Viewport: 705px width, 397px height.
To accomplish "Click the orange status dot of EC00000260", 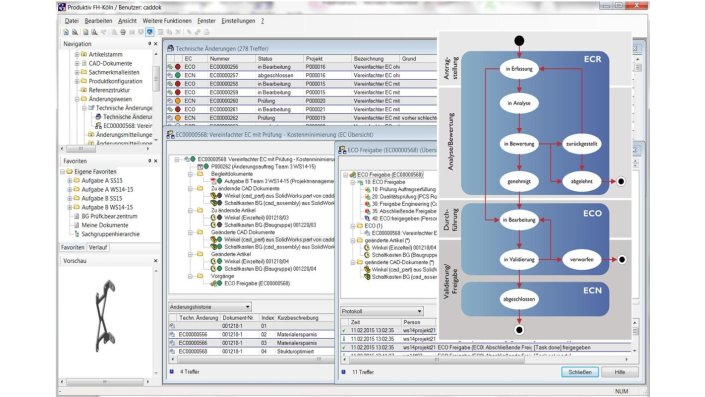I will [x=178, y=101].
